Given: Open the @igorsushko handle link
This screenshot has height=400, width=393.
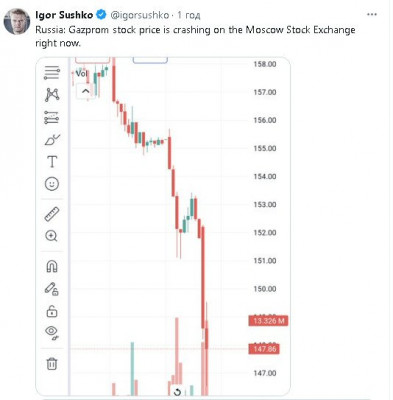Looking at the screenshot, I should 139,15.
